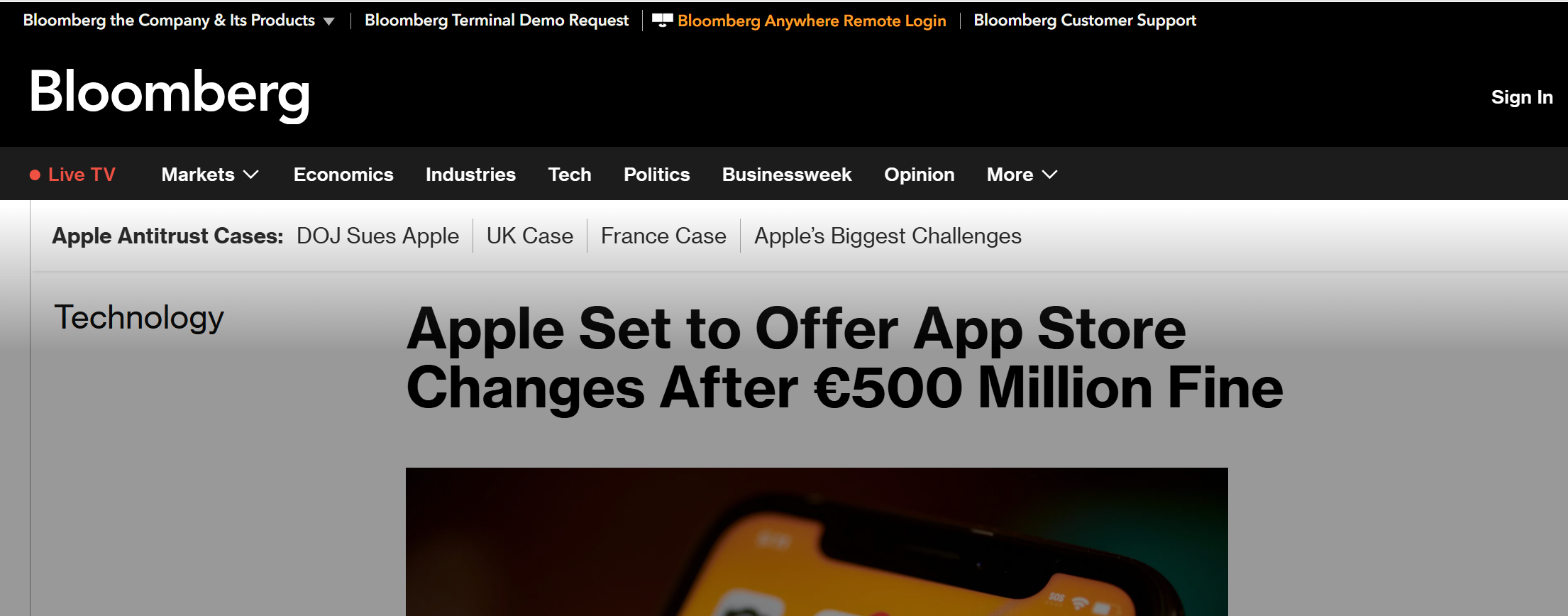Open Apple's Biggest Challenges link
The image size is (1568, 616).
coord(888,236)
